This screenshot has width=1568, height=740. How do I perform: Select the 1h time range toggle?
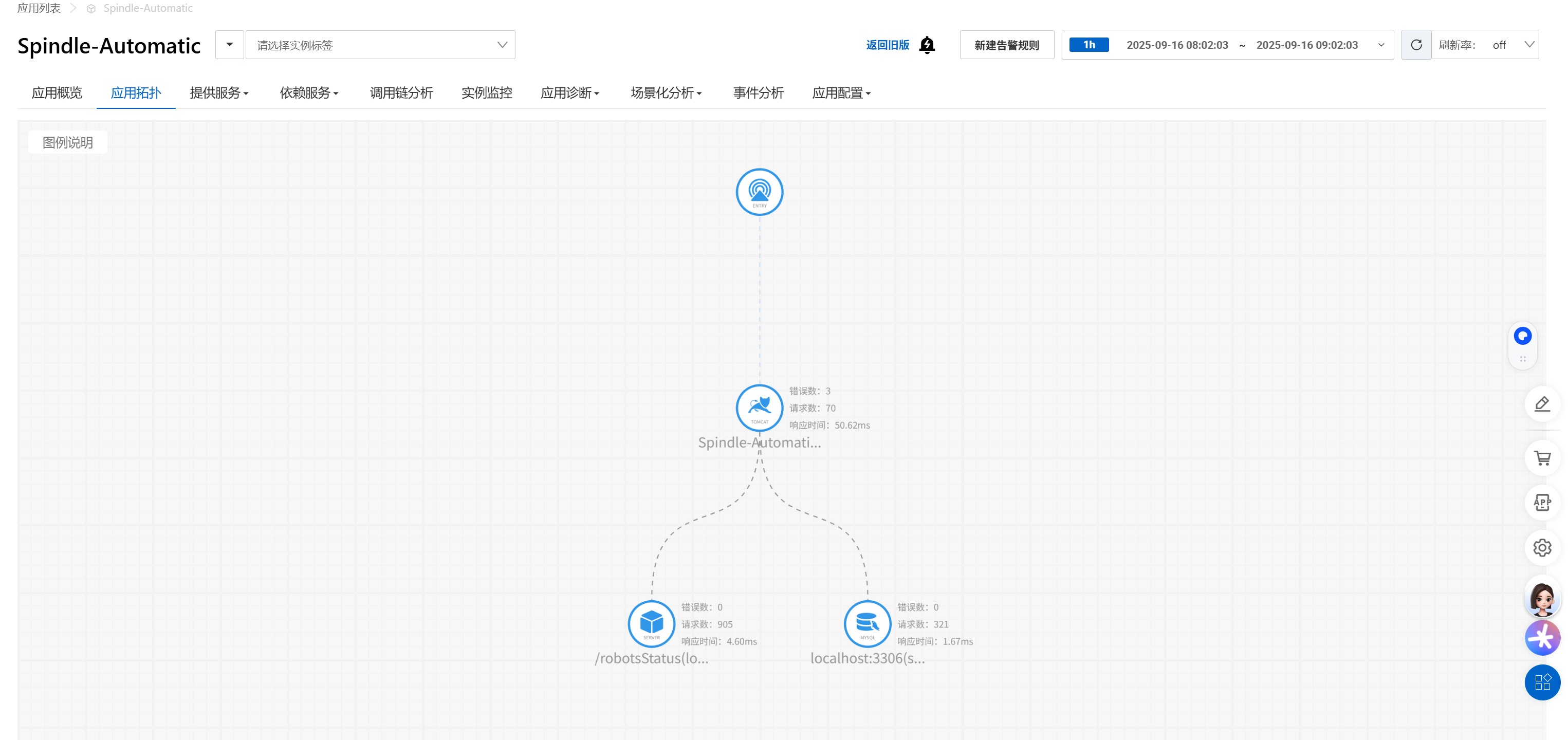coord(1089,45)
